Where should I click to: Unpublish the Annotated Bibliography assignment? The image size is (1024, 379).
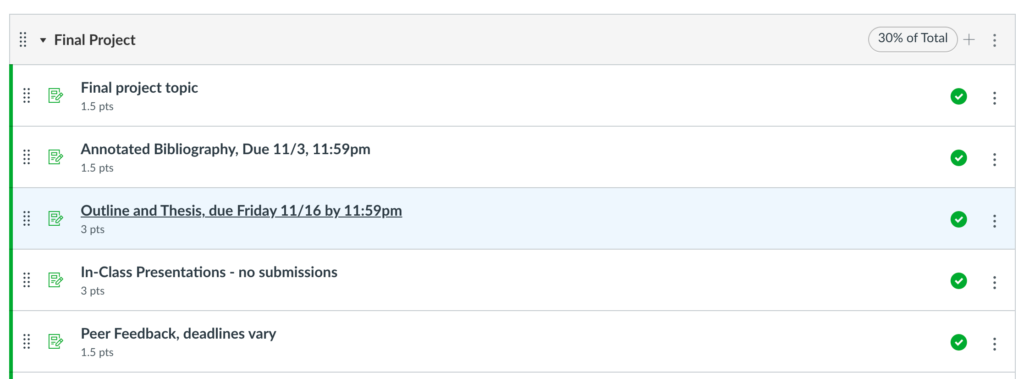(958, 158)
